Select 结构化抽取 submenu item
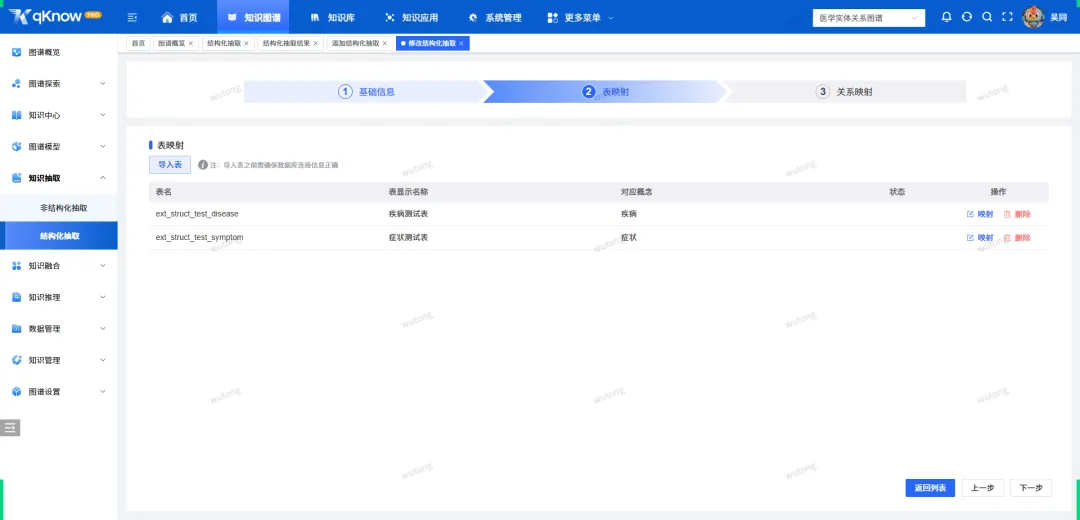Image resolution: width=1080 pixels, height=520 pixels. (x=59, y=236)
